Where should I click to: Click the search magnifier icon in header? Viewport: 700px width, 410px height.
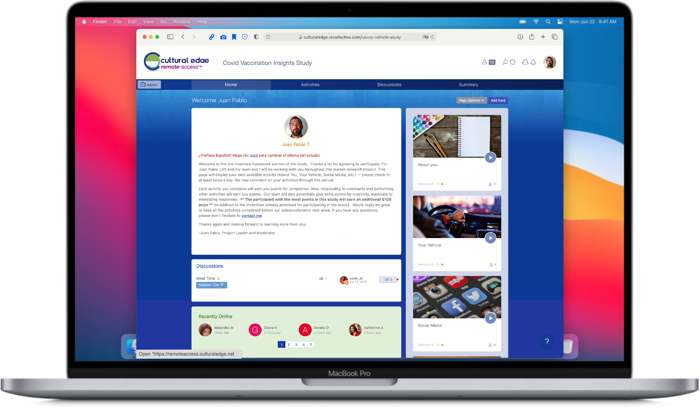coord(507,62)
